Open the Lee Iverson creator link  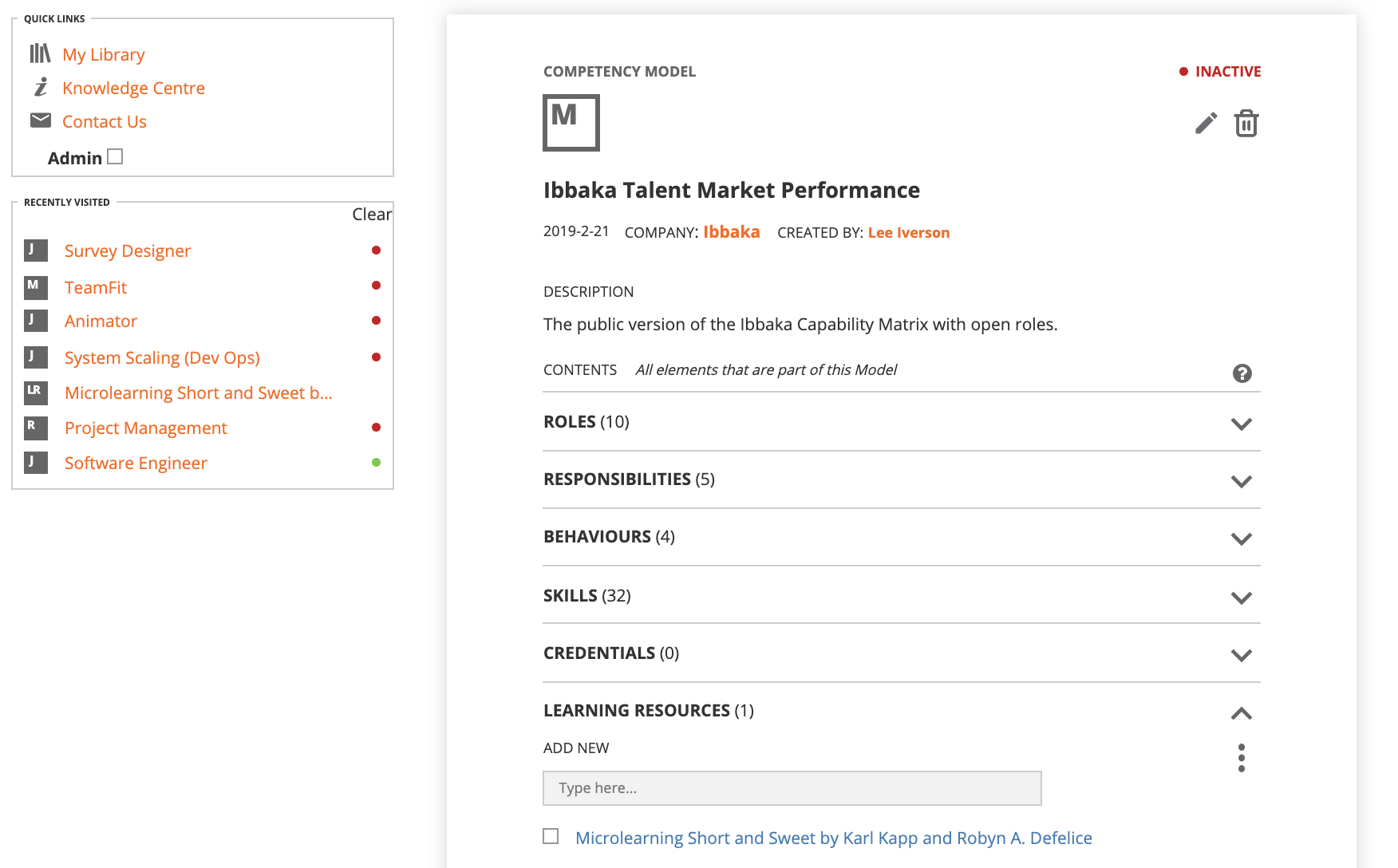908,232
